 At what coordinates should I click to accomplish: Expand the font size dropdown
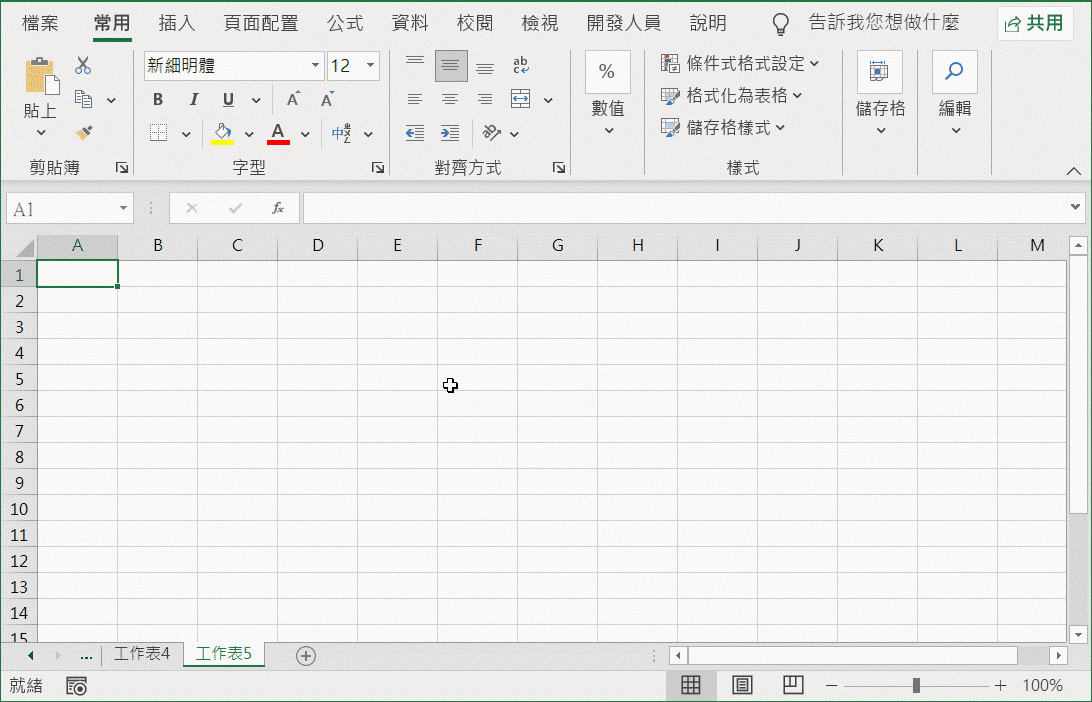(x=371, y=66)
